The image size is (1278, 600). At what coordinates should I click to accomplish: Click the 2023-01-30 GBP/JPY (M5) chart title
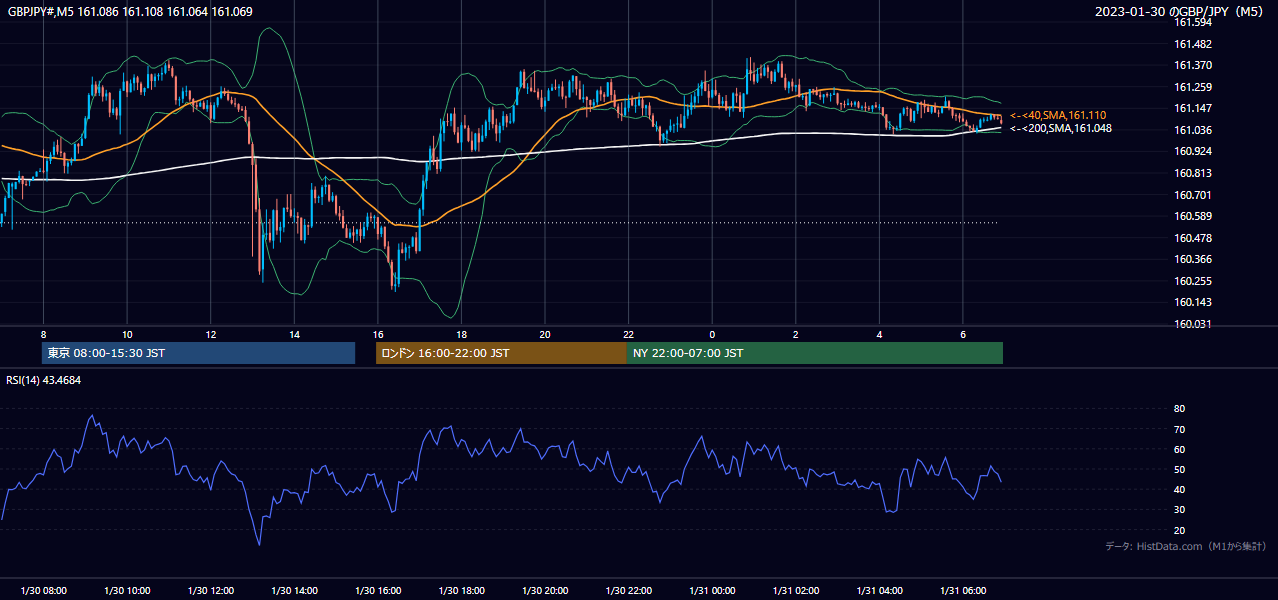[1180, 12]
